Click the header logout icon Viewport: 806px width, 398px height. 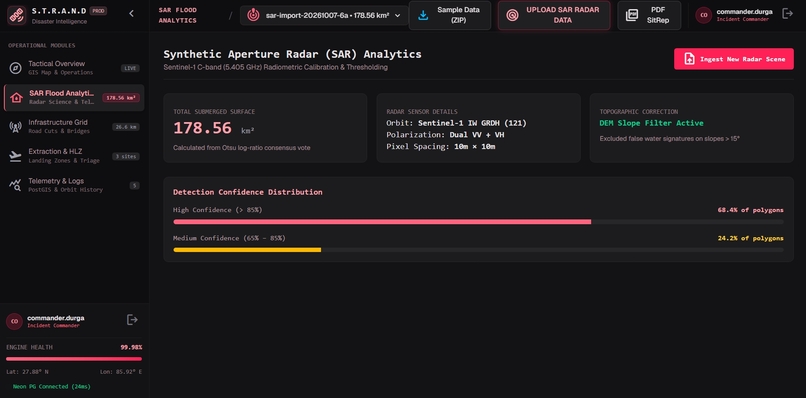pos(787,14)
